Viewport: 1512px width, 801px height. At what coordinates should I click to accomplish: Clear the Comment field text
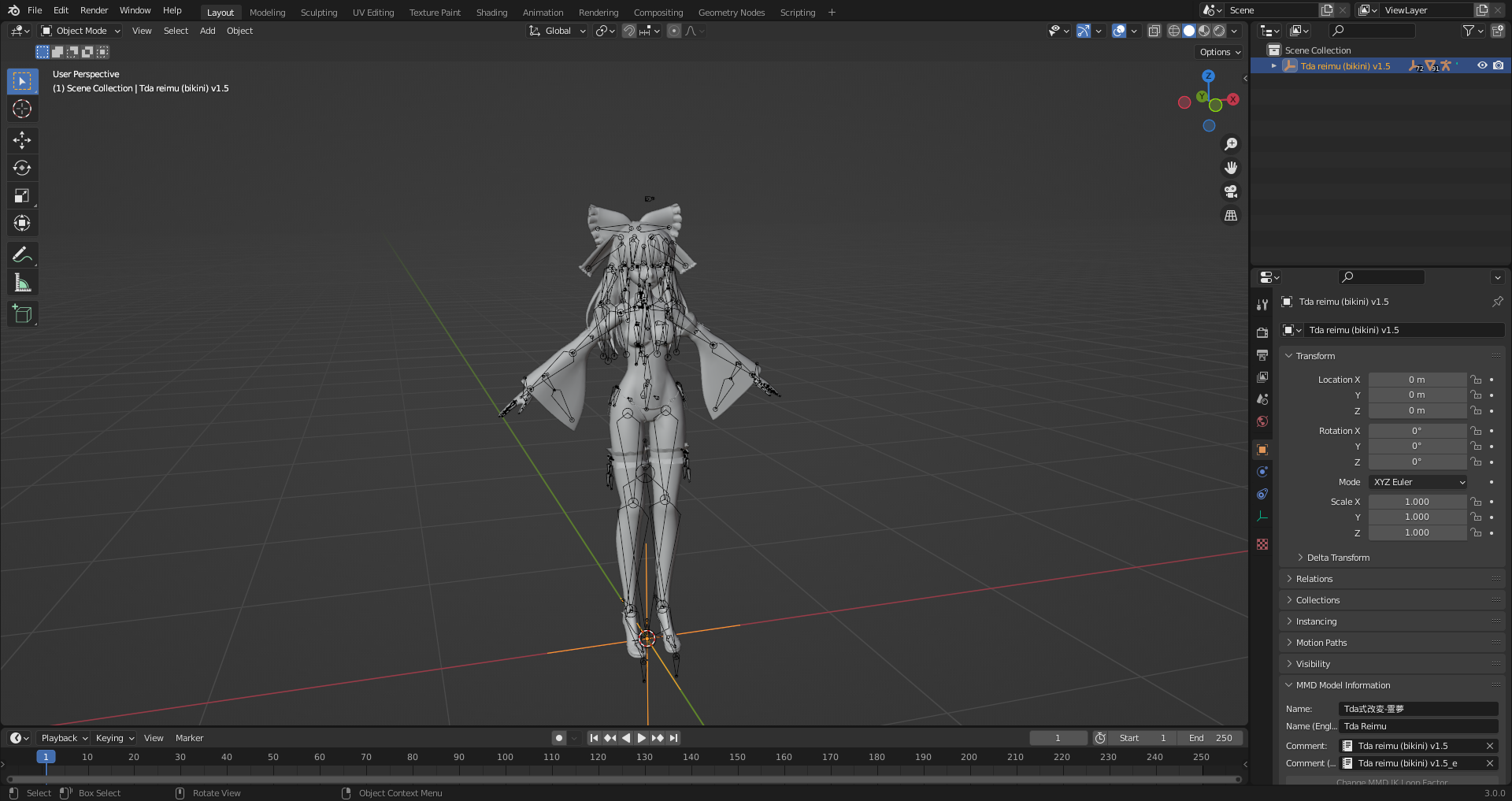pos(1490,746)
